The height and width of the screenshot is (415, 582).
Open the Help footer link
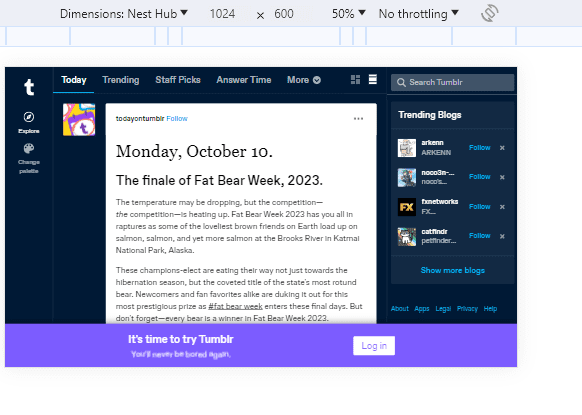(490, 308)
